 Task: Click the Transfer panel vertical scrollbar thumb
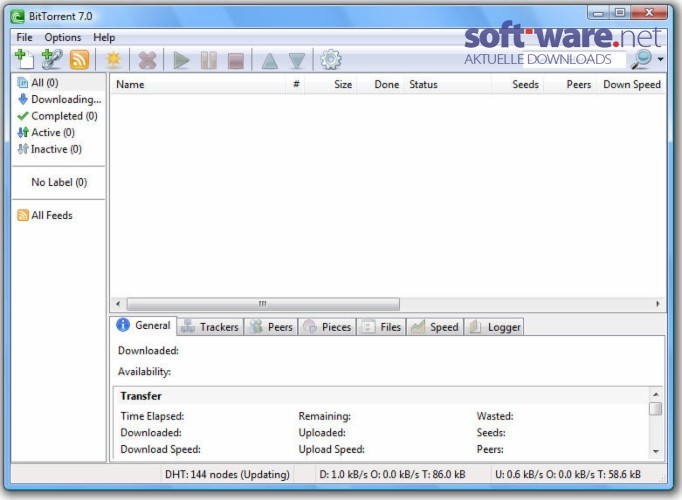click(x=655, y=409)
